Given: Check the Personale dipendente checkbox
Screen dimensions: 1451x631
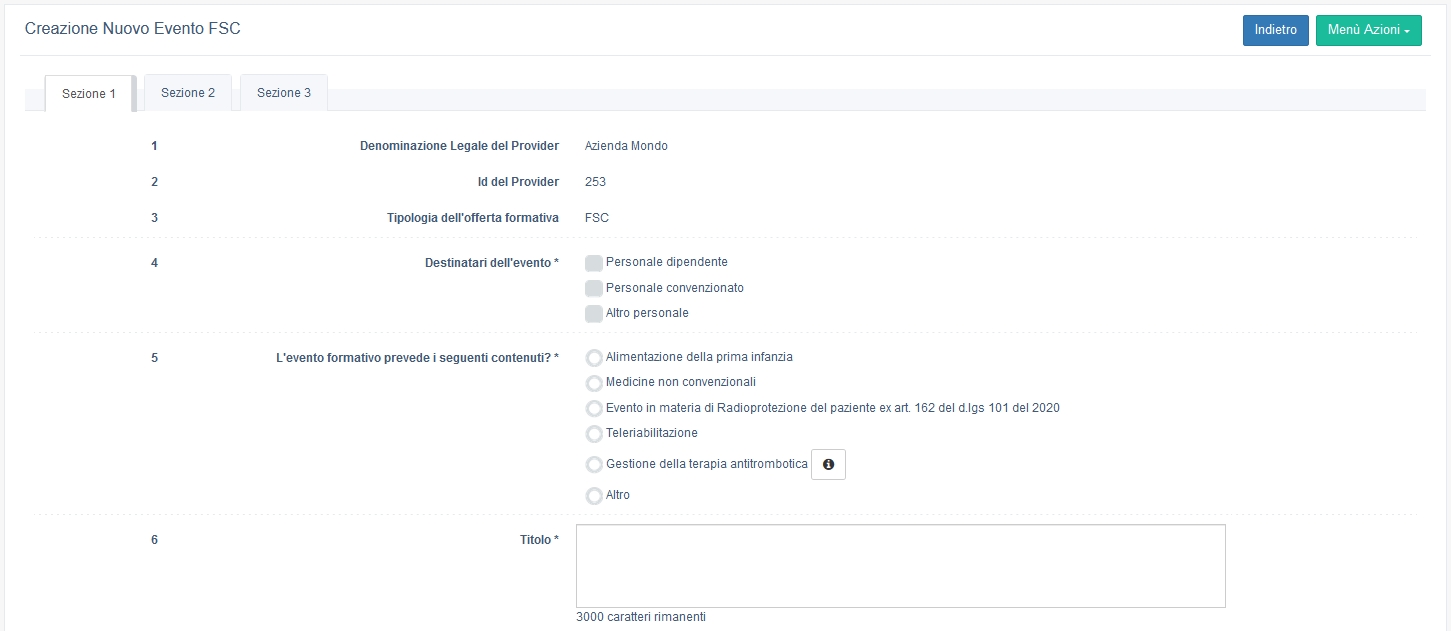Looking at the screenshot, I should [594, 263].
